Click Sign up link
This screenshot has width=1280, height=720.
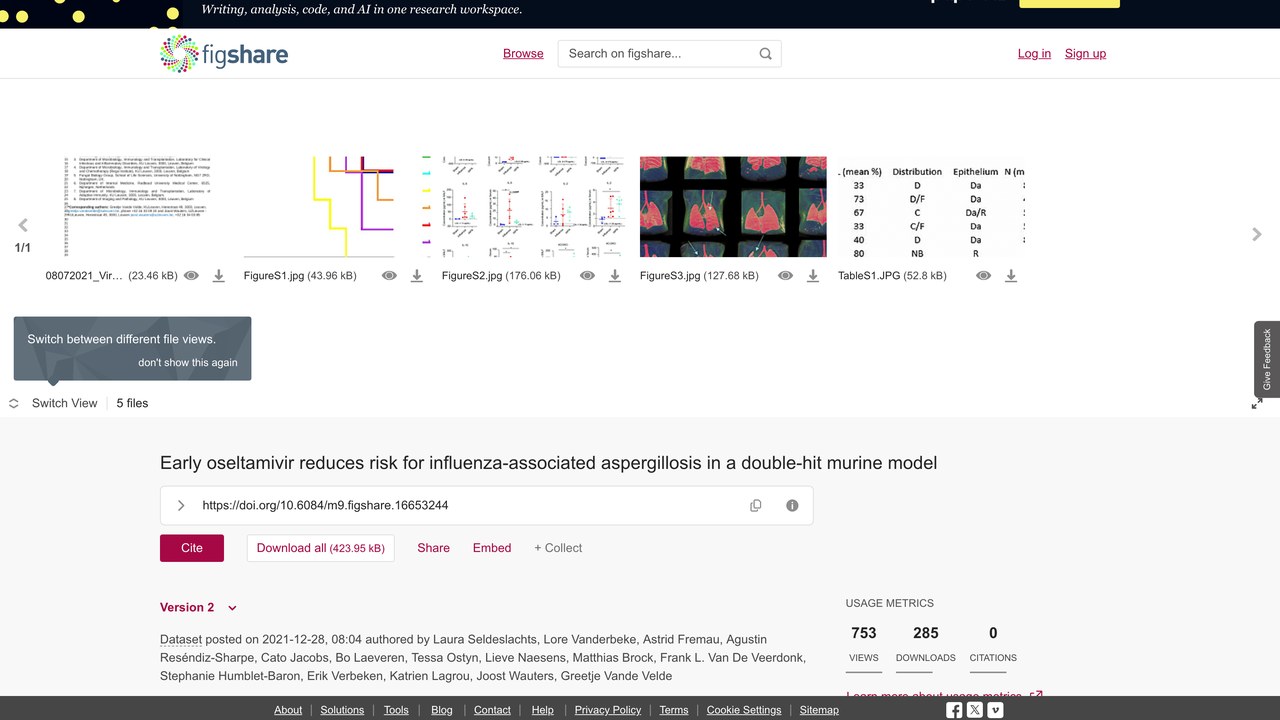coord(1085,54)
